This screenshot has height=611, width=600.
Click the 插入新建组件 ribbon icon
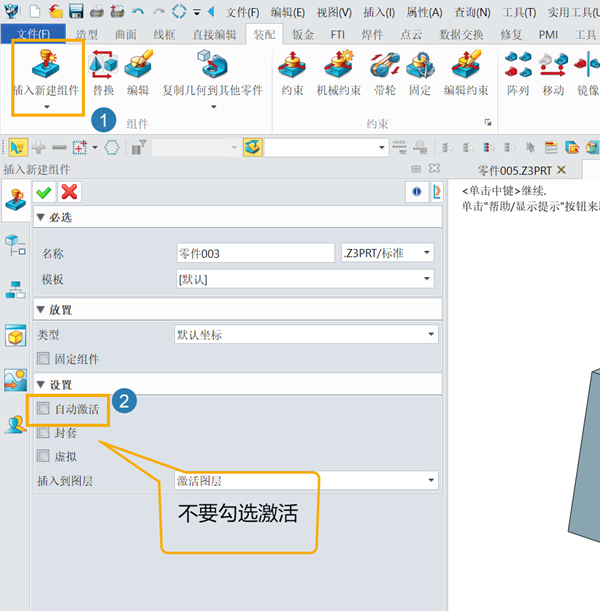[x=46, y=64]
